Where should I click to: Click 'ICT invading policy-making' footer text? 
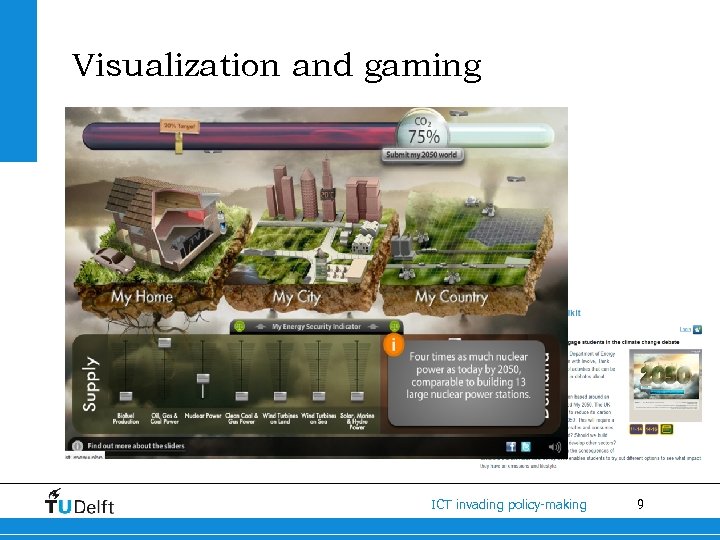pos(509,505)
